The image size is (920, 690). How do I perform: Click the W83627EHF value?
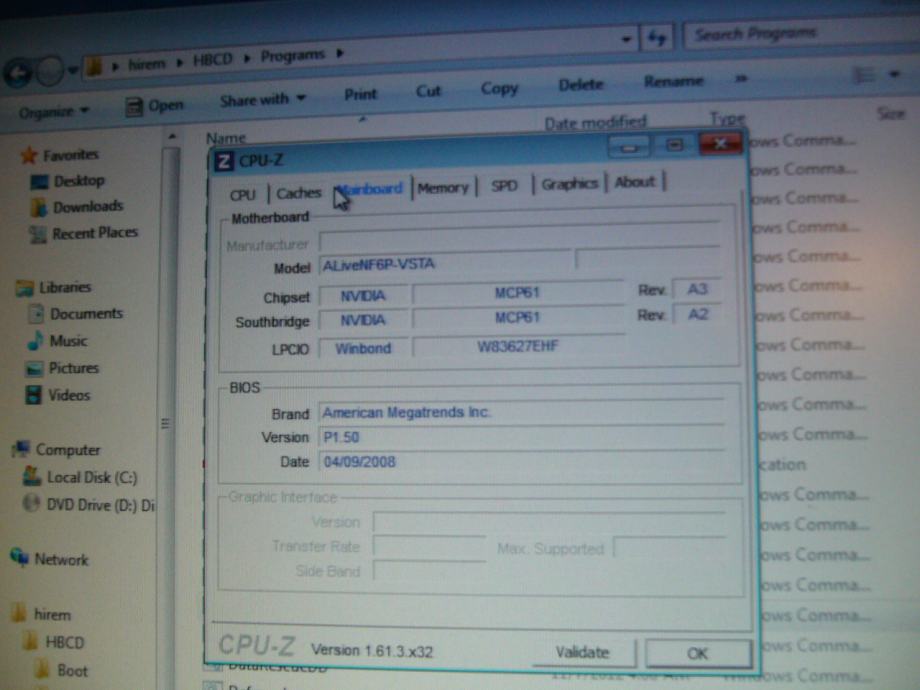[x=518, y=346]
